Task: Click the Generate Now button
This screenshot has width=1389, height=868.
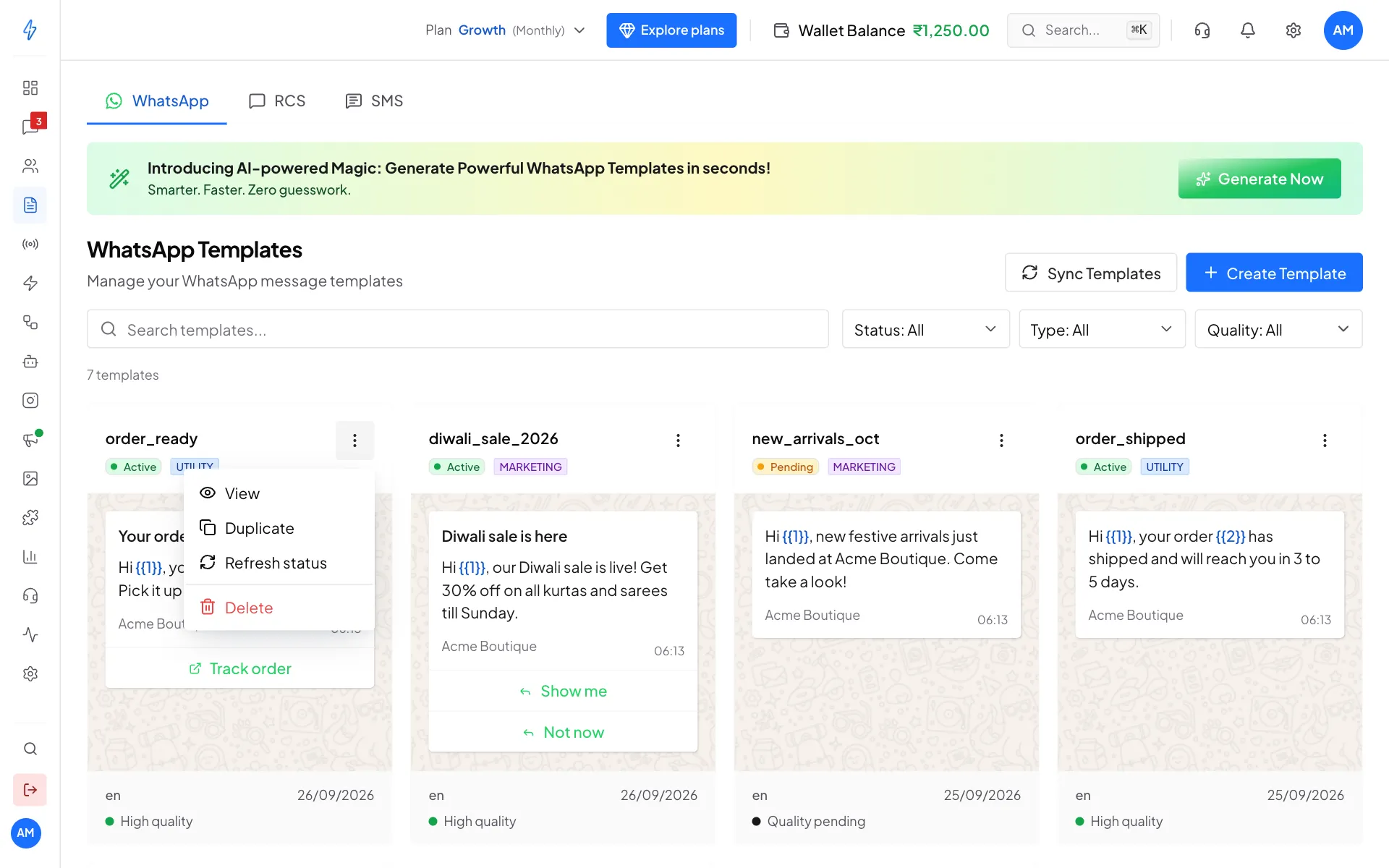Action: point(1260,179)
